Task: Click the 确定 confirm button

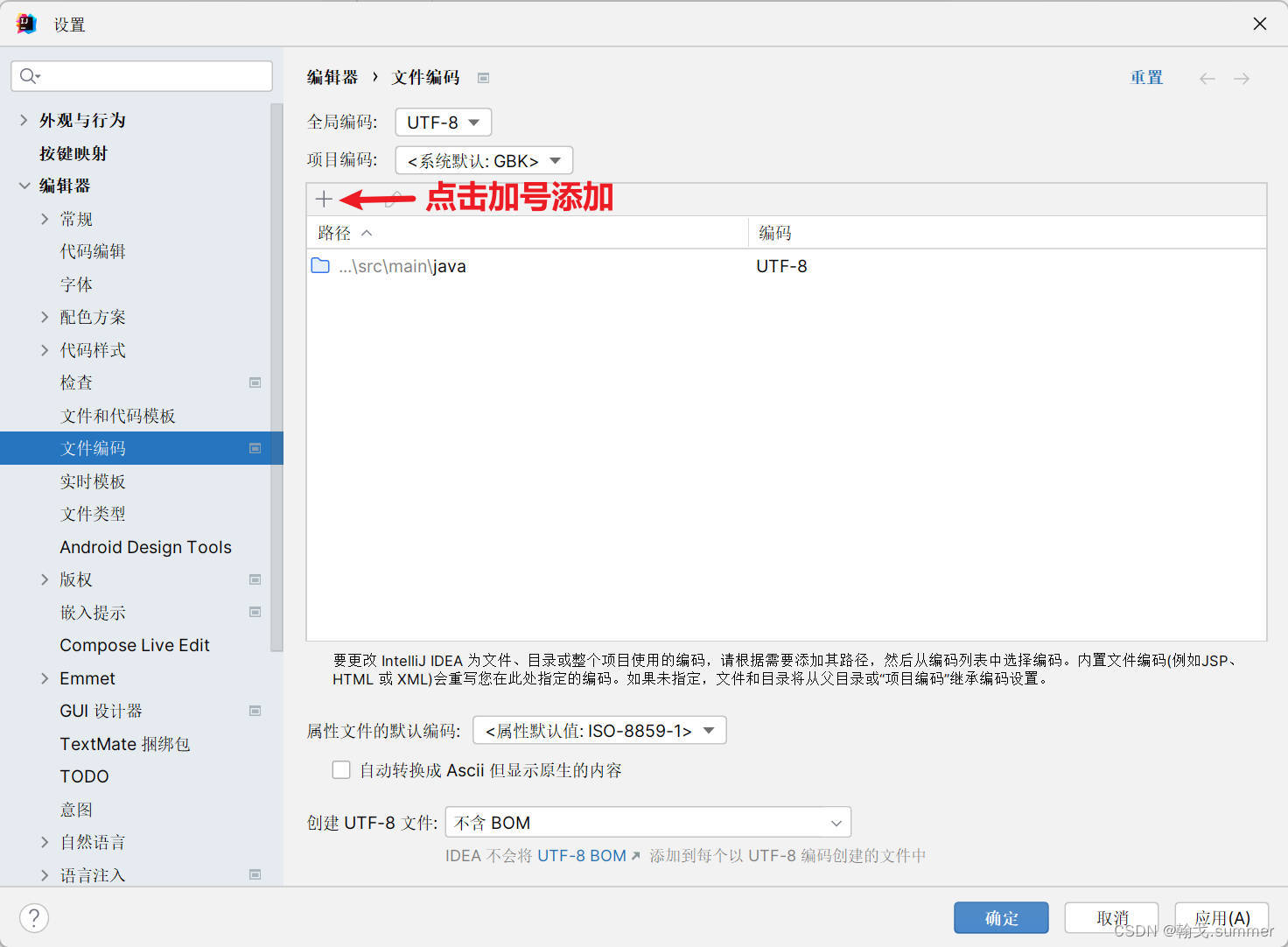Action: [x=1001, y=917]
